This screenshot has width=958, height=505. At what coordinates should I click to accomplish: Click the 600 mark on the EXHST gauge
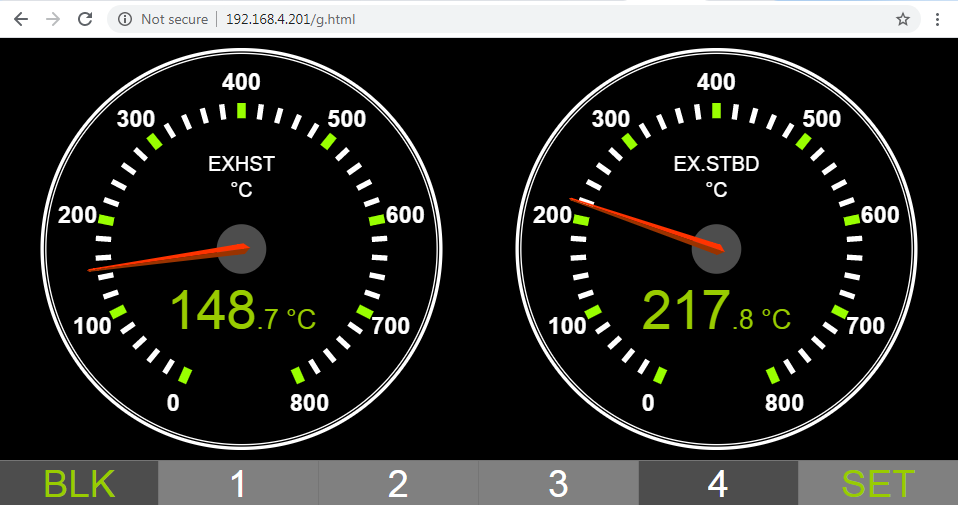[x=404, y=215]
